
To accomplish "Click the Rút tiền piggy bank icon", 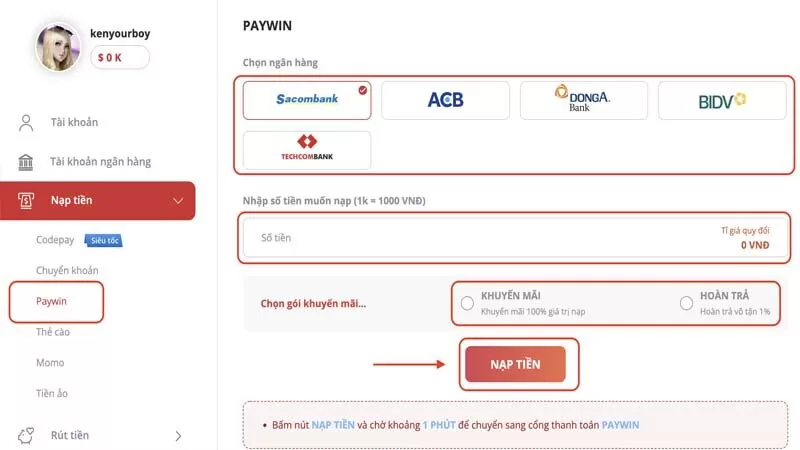I will click(26, 436).
